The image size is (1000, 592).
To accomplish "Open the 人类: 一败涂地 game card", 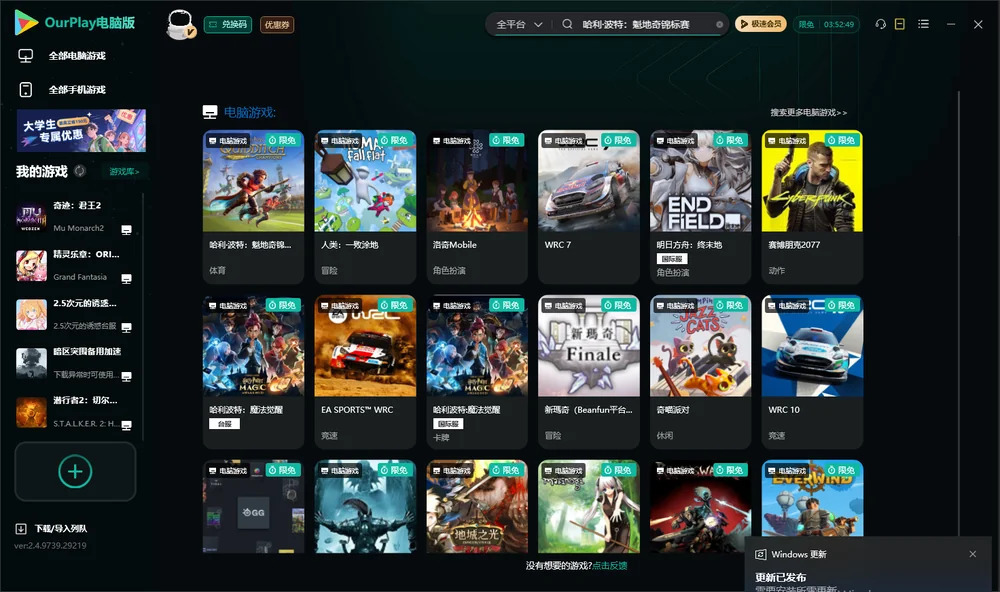I will [365, 207].
